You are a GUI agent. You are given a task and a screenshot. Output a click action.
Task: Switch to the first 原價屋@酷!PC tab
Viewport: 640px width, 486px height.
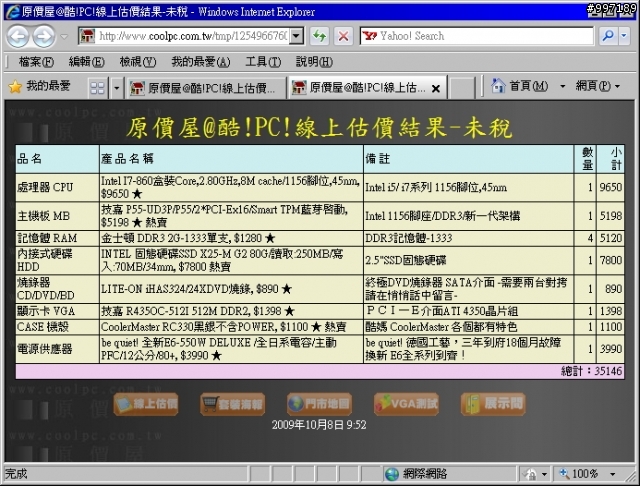pyautogui.click(x=205, y=88)
